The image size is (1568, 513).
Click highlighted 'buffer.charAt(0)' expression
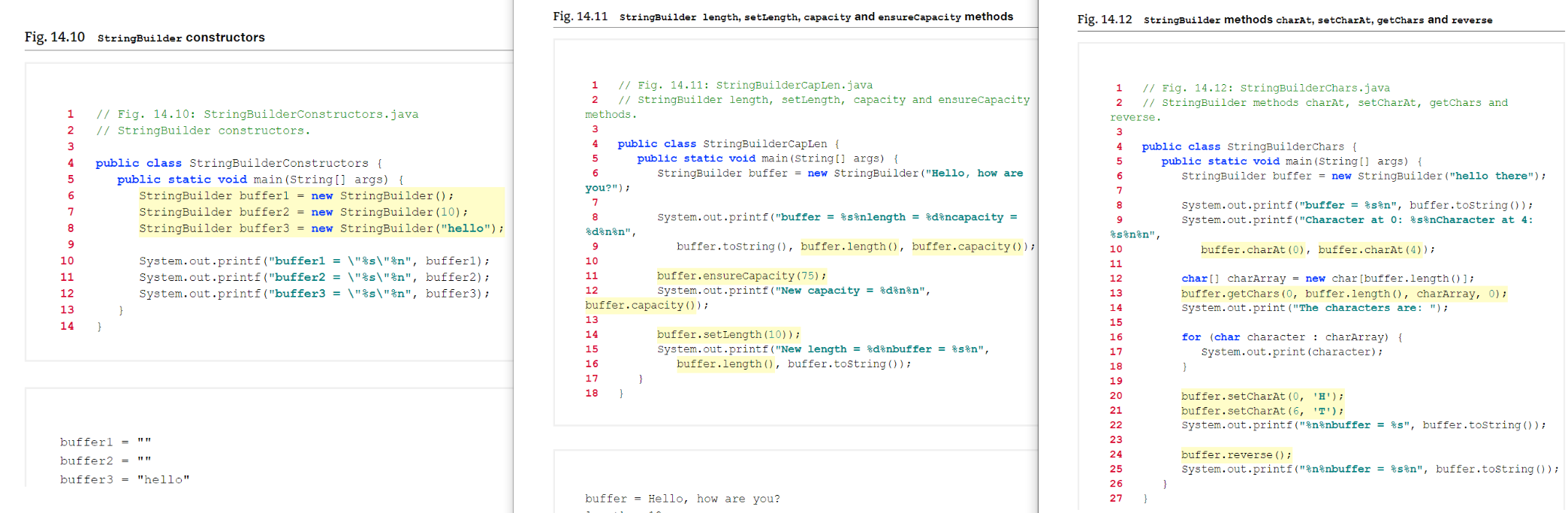point(1253,249)
